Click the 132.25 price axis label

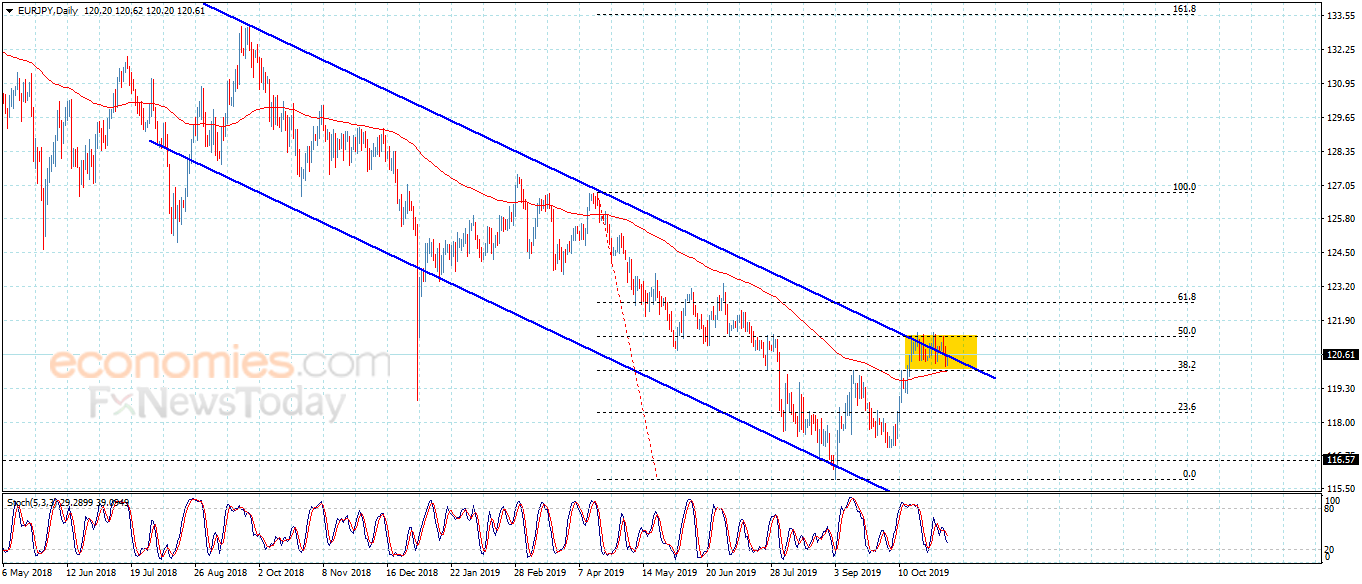point(1340,50)
